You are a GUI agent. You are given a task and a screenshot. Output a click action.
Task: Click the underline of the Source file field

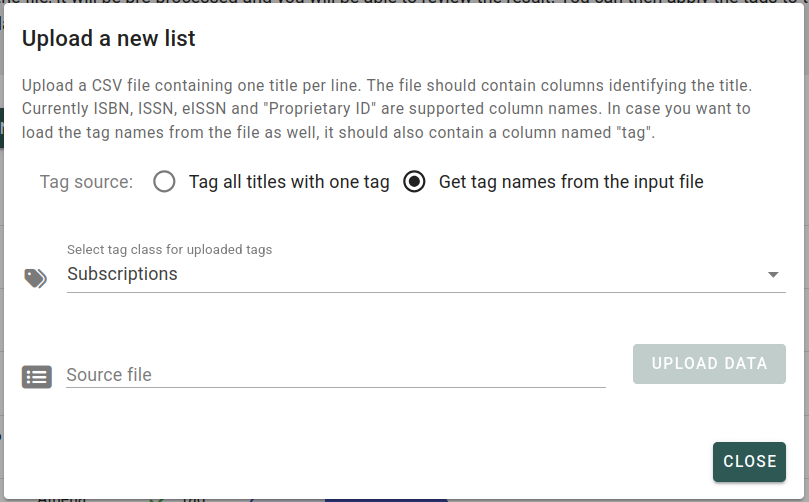[x=336, y=387]
